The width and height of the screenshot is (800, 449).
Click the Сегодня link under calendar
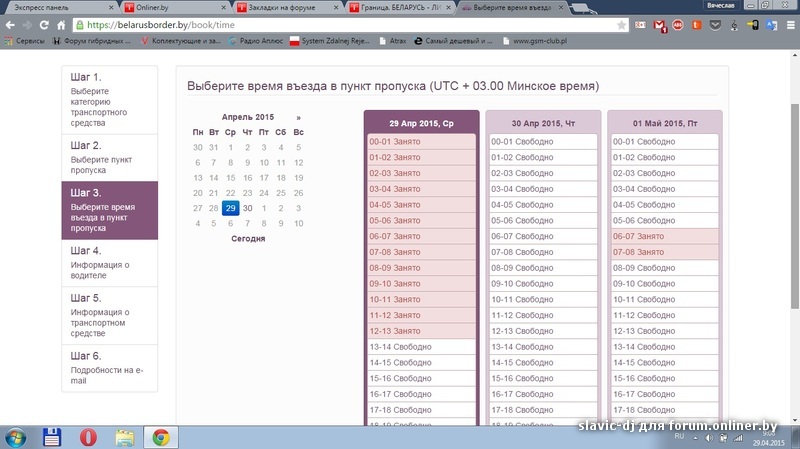[248, 238]
